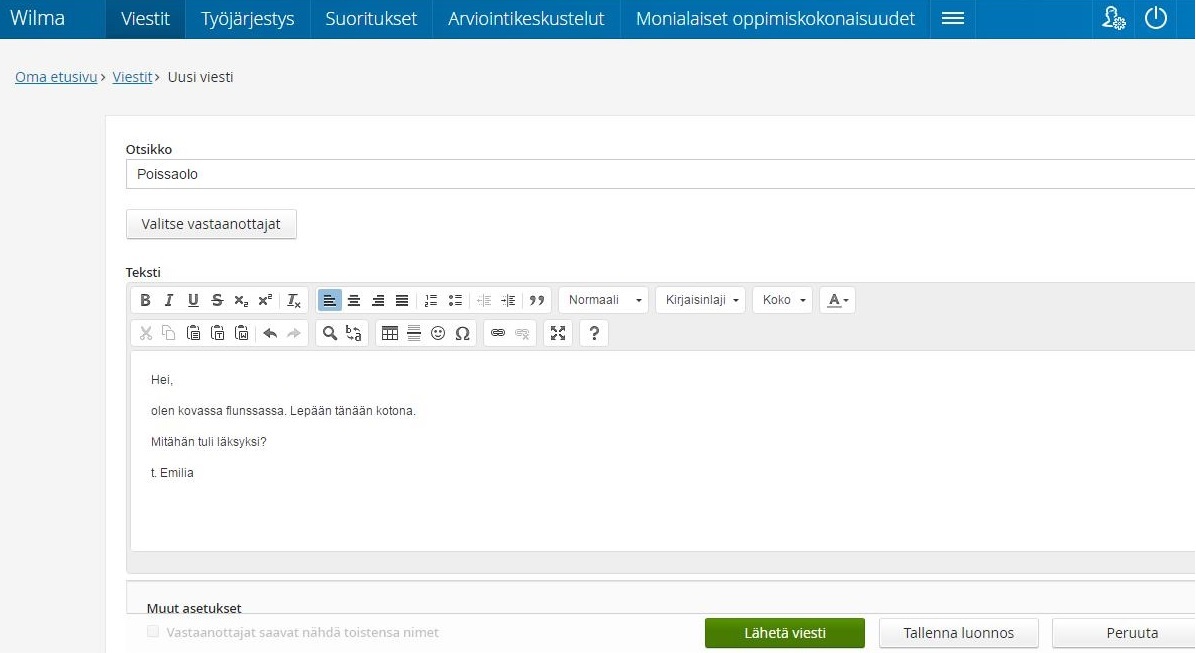Add a hyperlink to the text
1196x653 pixels.
[498, 334]
